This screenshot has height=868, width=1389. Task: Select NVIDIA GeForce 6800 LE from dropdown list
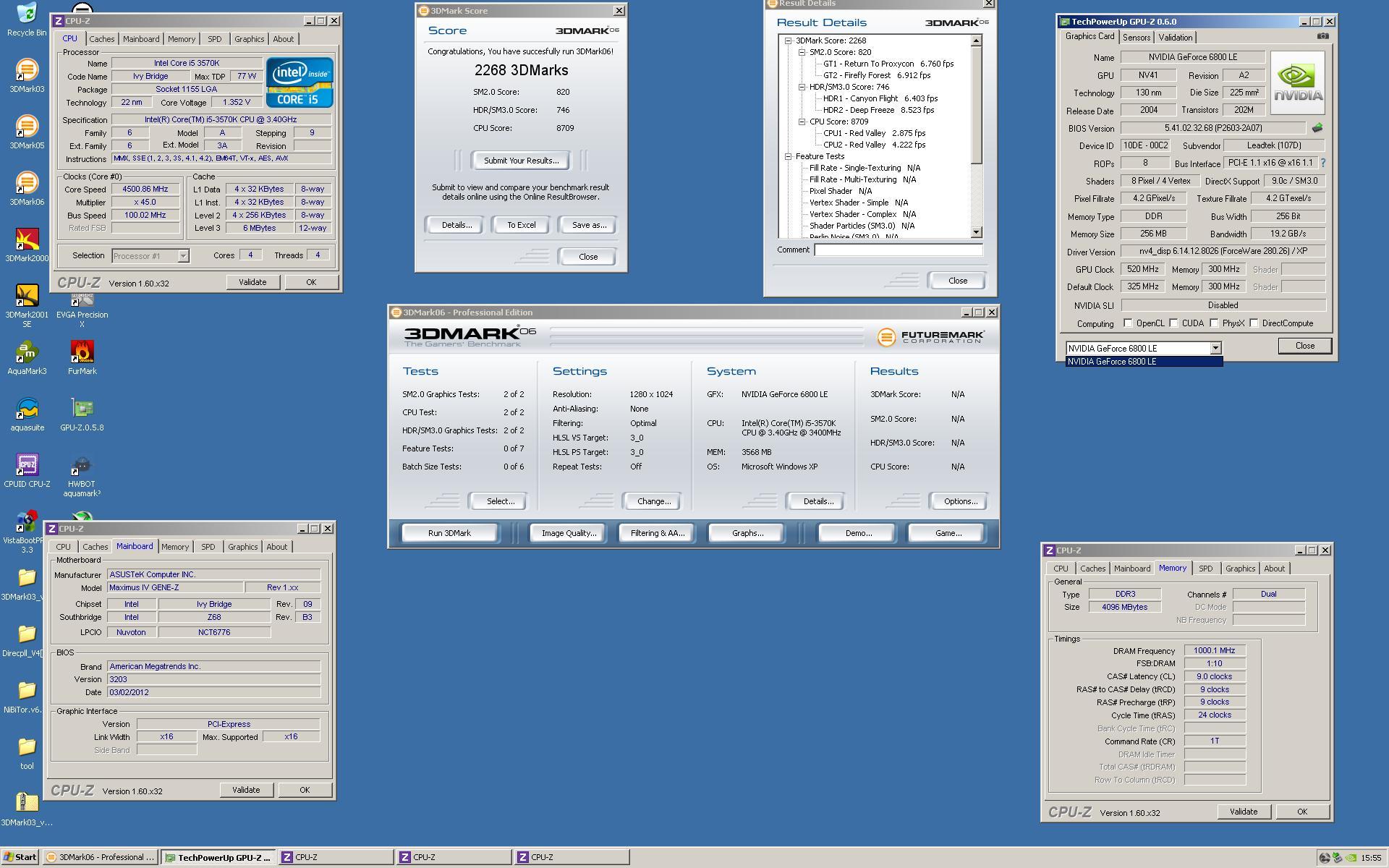[x=1144, y=362]
